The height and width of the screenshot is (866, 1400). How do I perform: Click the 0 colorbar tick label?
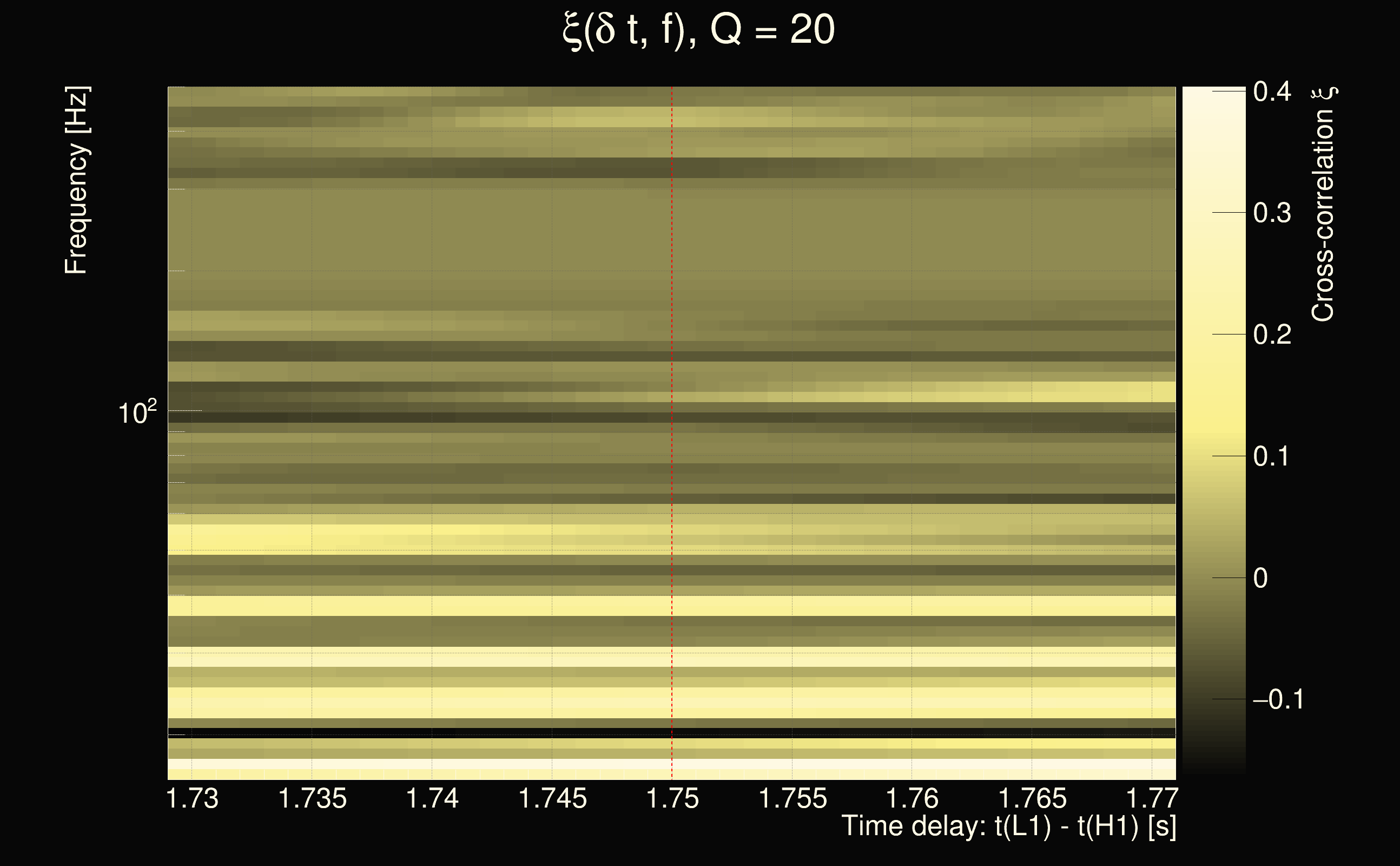point(1260,578)
